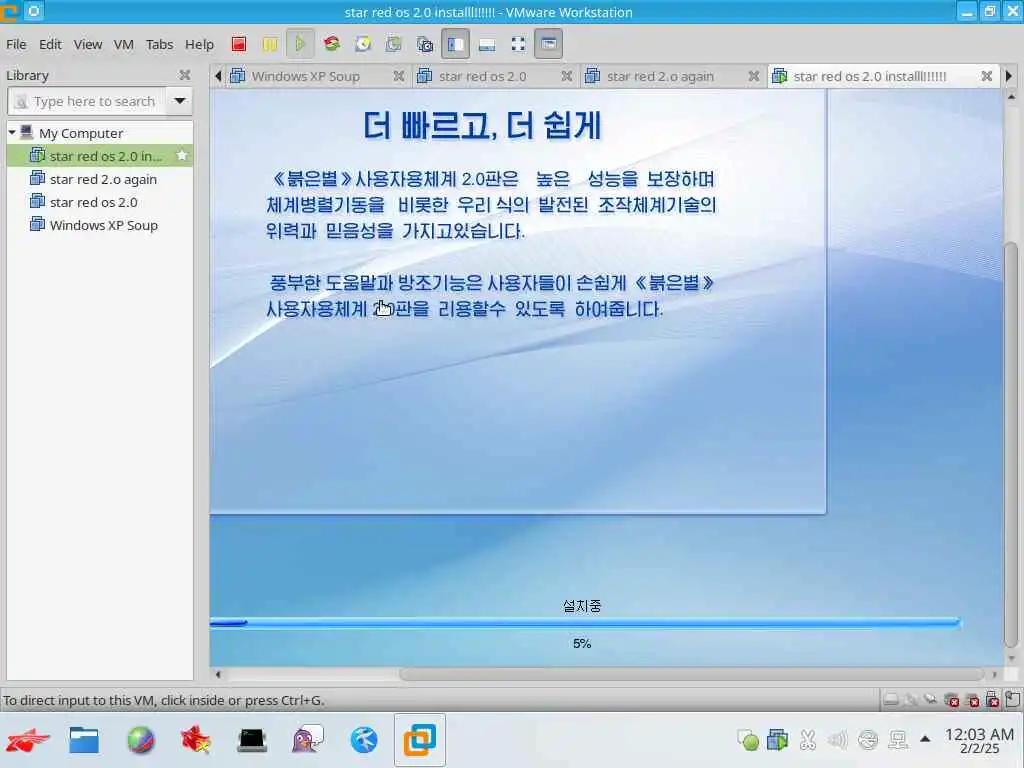Launch the globe web browser taskbar icon
The image size is (1024, 768).
[x=140, y=740]
